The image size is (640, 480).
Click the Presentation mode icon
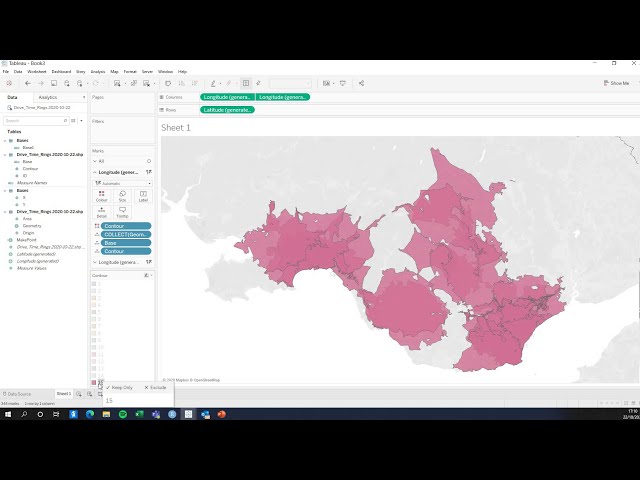[343, 83]
